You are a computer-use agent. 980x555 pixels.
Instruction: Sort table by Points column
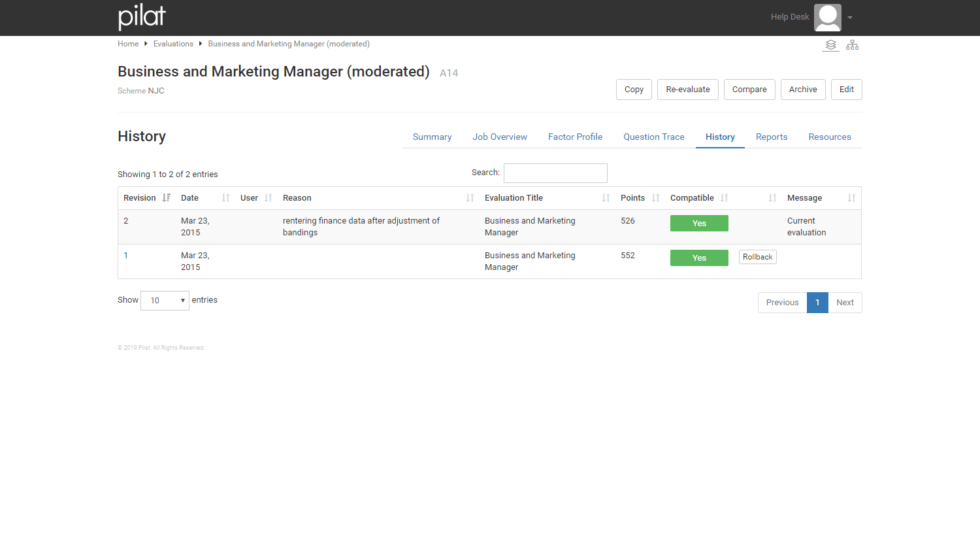click(x=632, y=198)
